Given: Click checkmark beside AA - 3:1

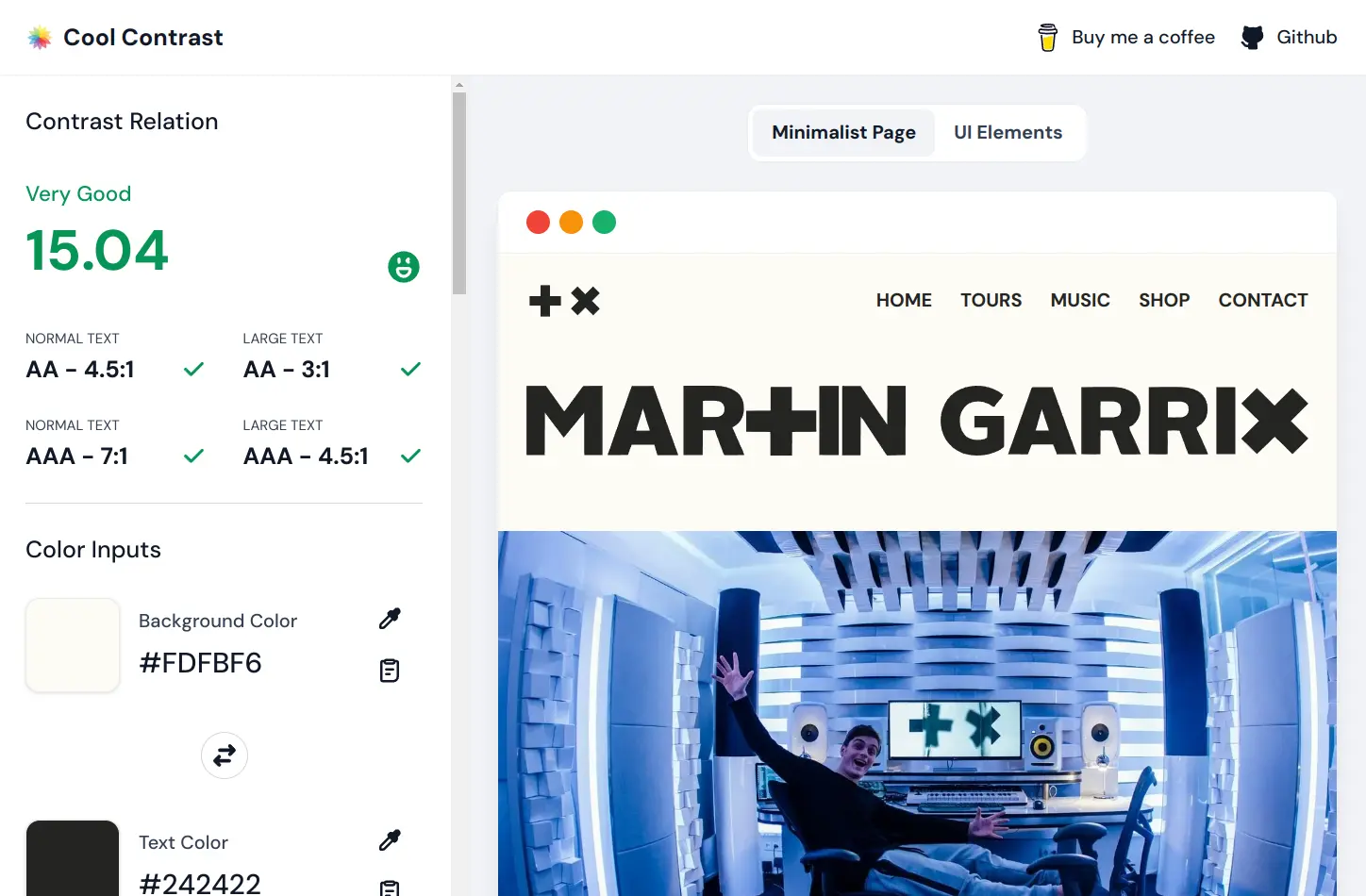Looking at the screenshot, I should (410, 370).
